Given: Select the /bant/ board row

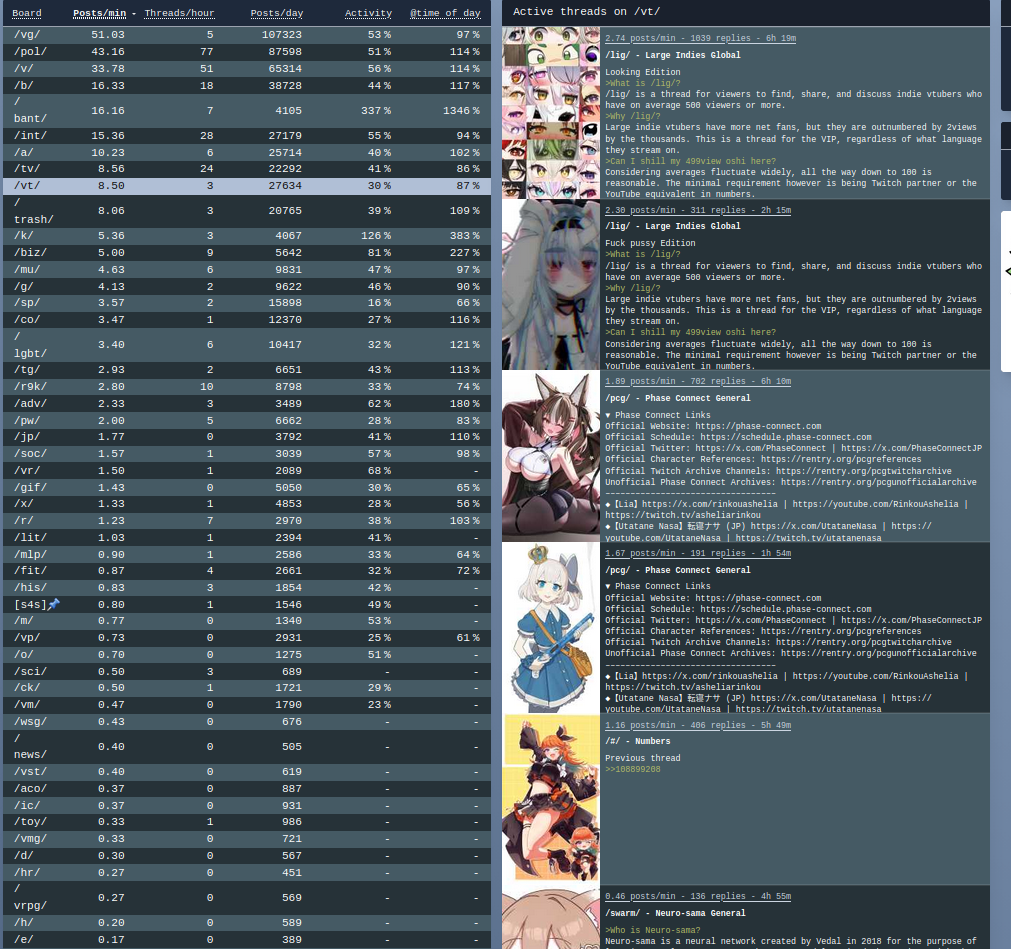Looking at the screenshot, I should (x=247, y=110).
